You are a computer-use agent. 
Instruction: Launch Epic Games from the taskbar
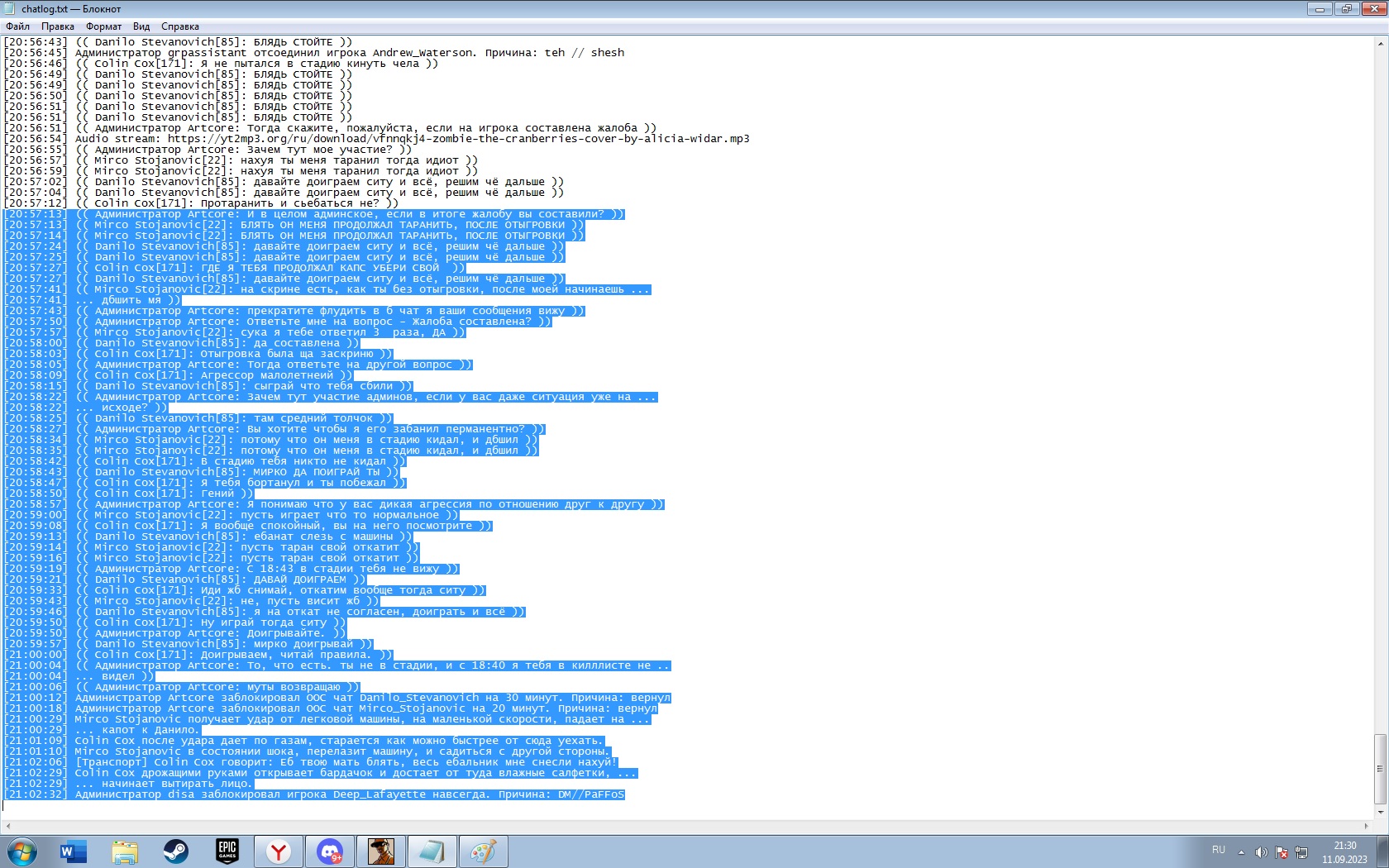pyautogui.click(x=227, y=851)
